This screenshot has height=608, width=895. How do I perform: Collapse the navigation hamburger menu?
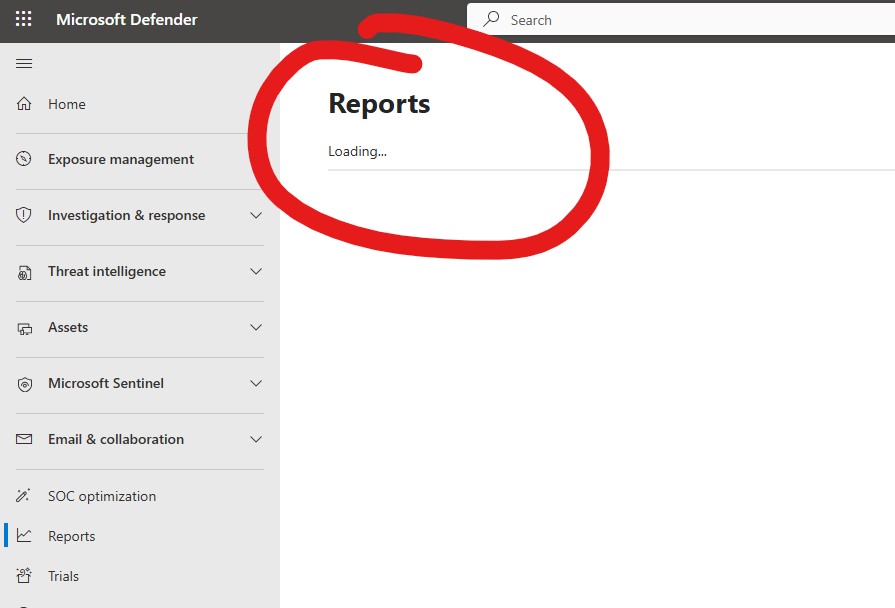[24, 63]
